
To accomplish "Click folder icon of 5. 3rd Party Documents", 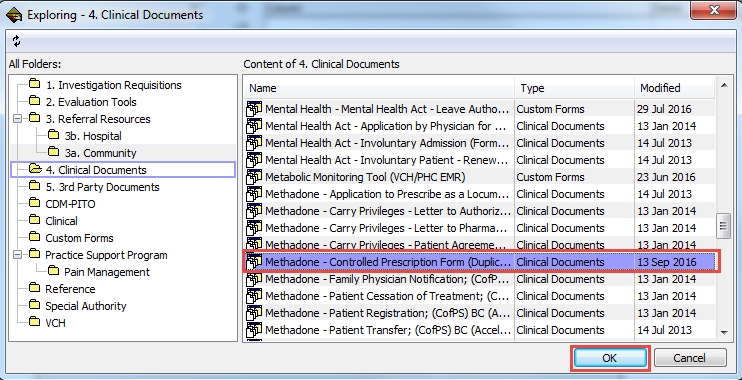I will click(35, 186).
